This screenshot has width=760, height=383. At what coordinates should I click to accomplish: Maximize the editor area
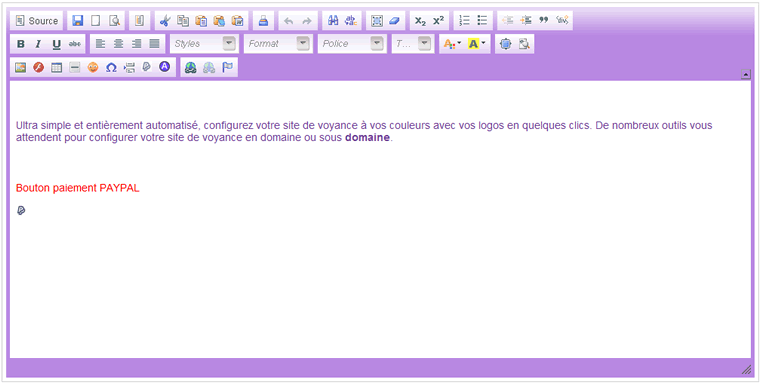(506, 44)
